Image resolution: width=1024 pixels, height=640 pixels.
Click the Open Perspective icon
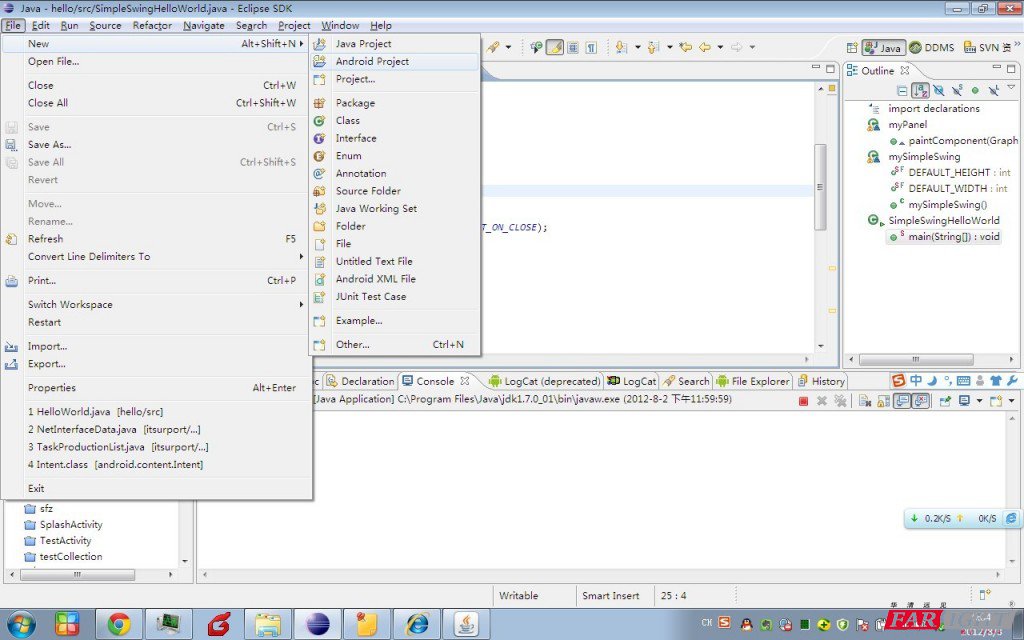(x=852, y=48)
